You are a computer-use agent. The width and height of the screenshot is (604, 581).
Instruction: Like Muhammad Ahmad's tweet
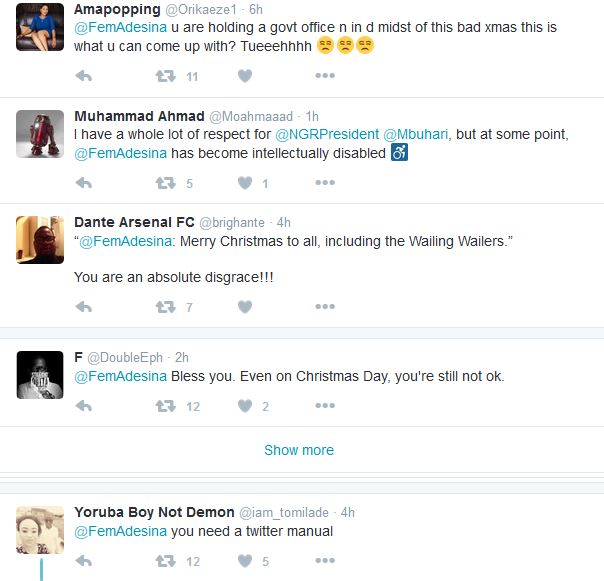[x=244, y=183]
